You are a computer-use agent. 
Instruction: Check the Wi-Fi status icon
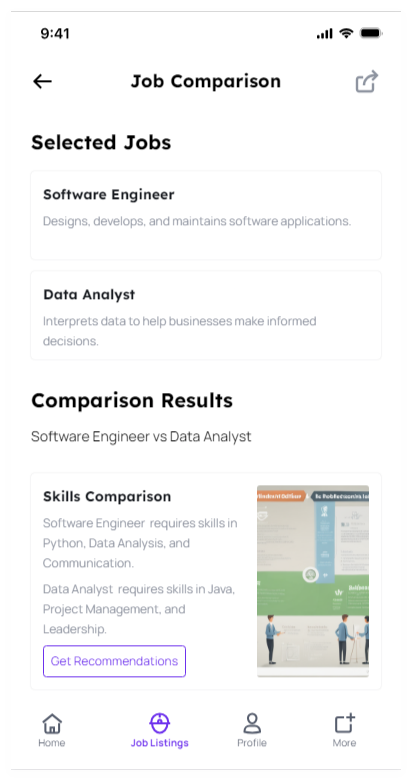click(346, 33)
